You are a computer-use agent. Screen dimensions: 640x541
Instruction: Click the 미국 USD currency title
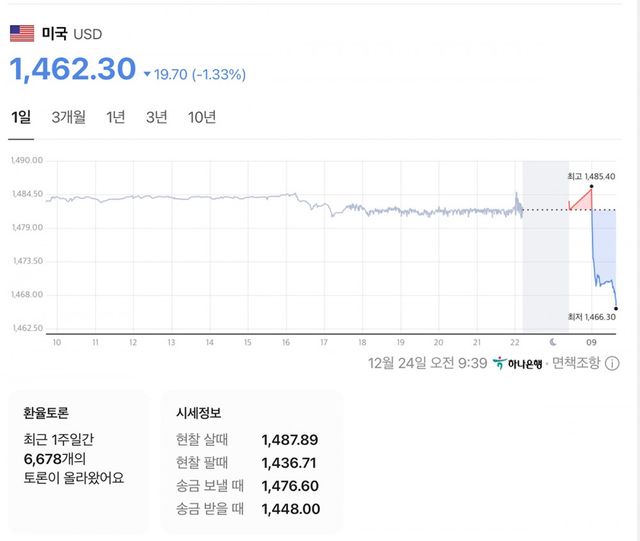tap(71, 34)
